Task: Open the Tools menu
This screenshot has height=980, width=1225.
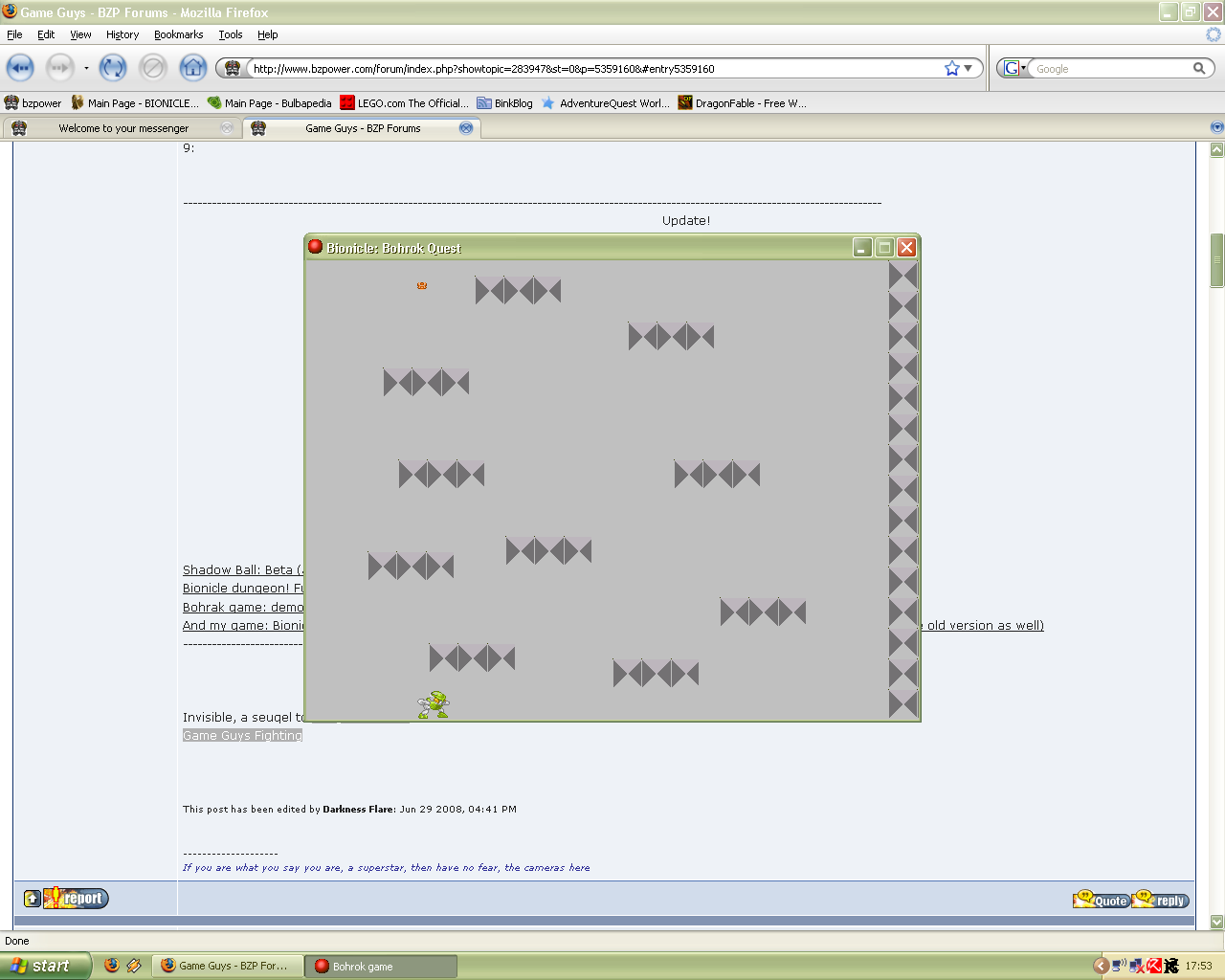Action: point(231,34)
